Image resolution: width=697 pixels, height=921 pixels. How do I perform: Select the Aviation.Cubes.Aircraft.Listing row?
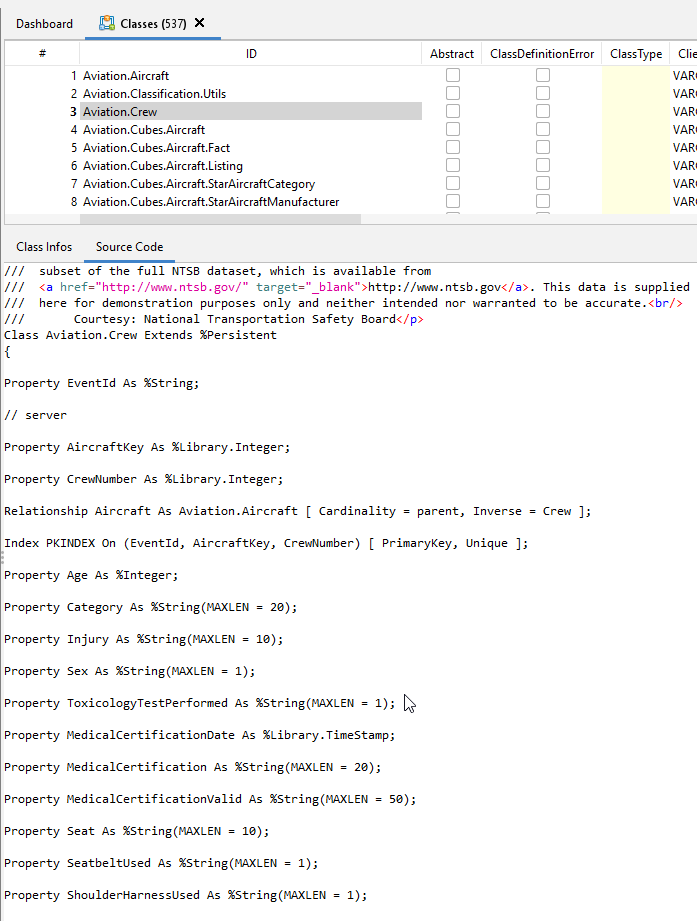point(163,166)
